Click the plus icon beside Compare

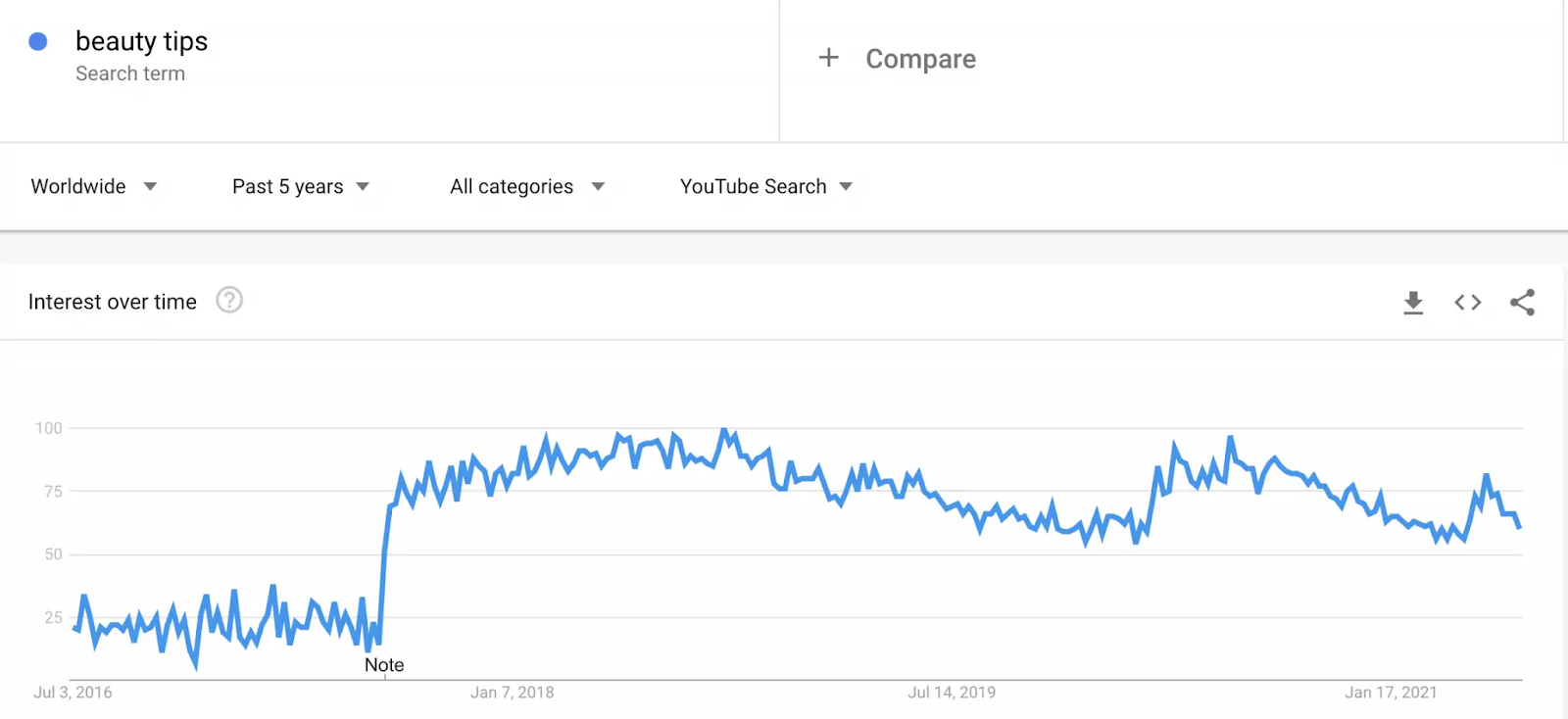point(829,58)
